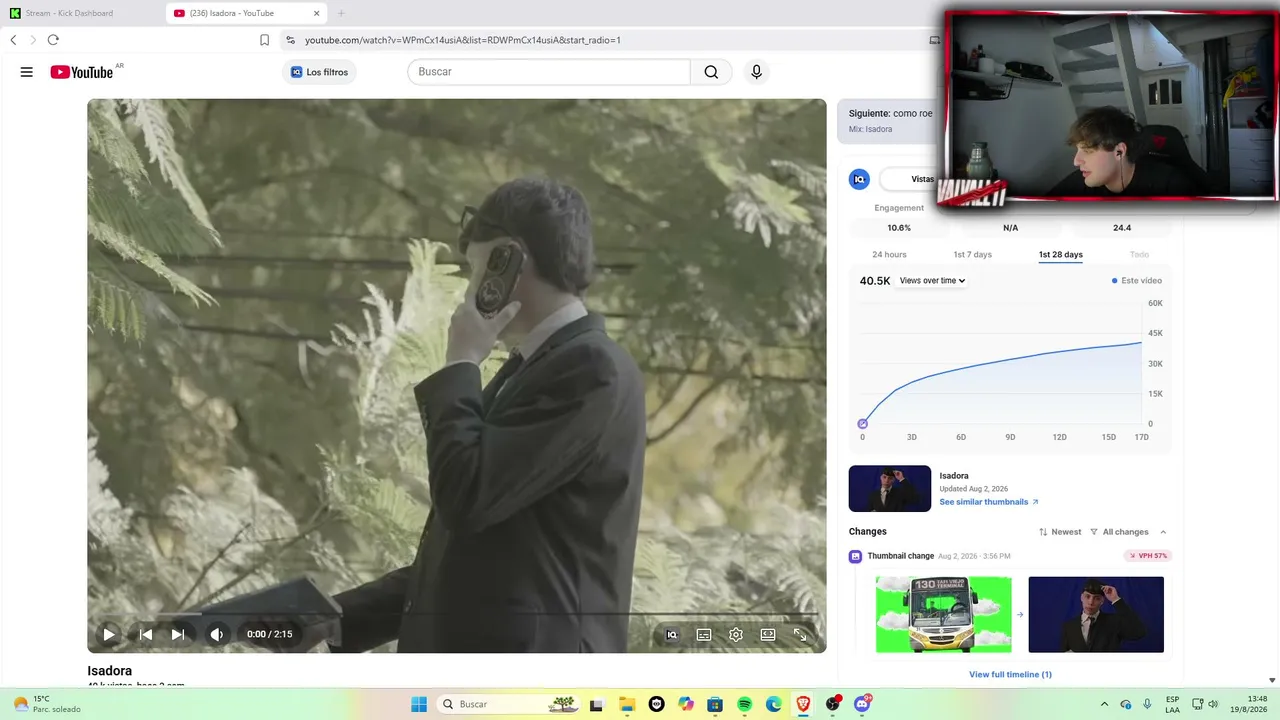Switch chart range to 24 hours
The height and width of the screenshot is (720, 1280).
pyautogui.click(x=889, y=255)
